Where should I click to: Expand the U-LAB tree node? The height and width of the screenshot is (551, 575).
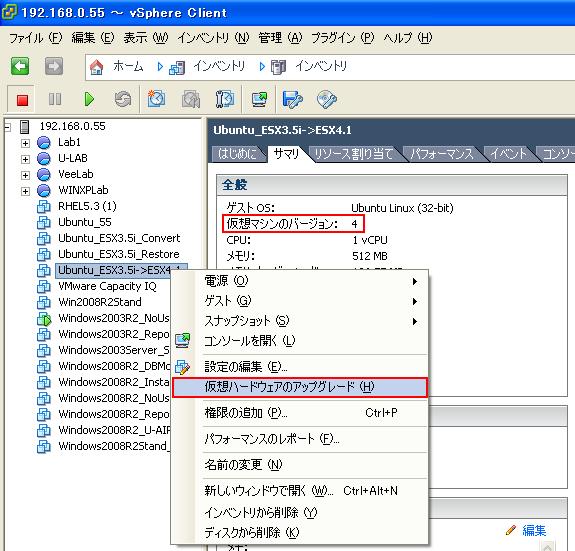(x=25, y=159)
